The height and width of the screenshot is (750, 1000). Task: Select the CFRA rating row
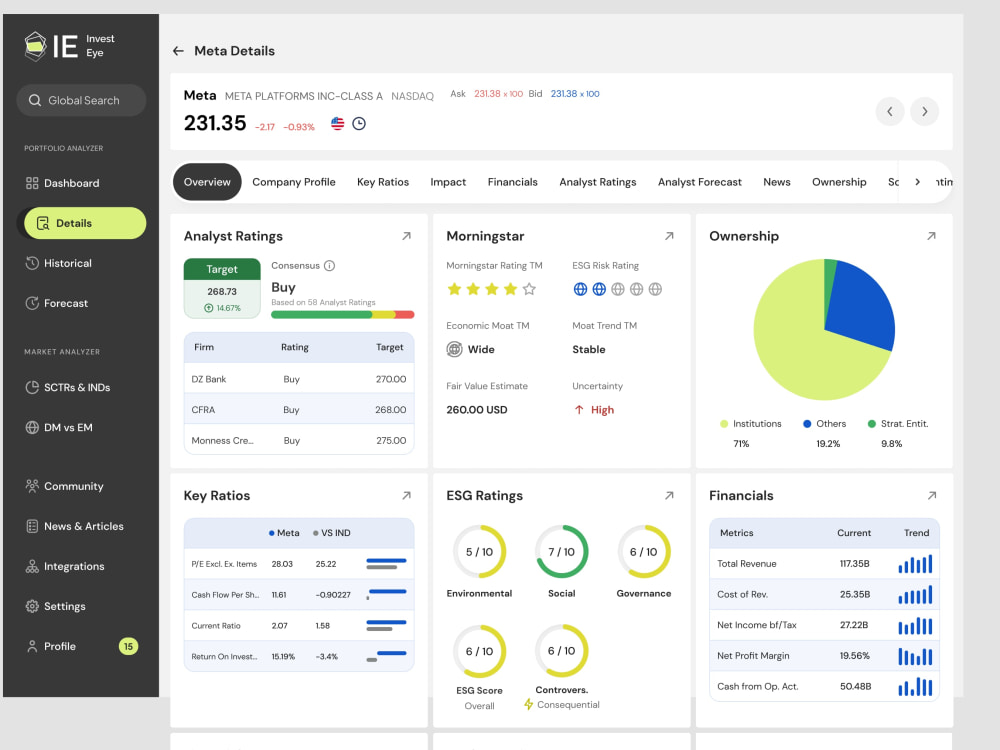298,409
